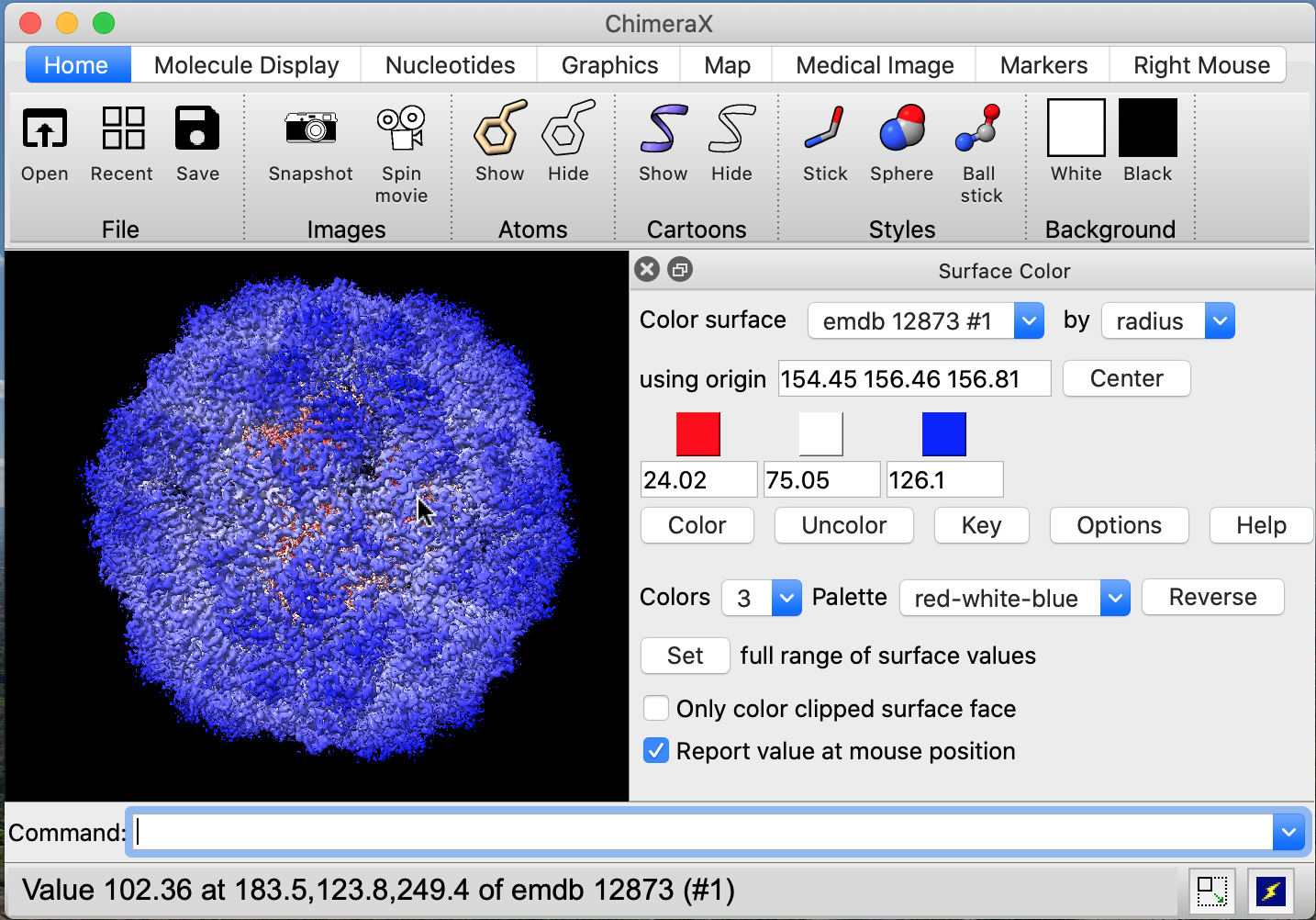Click the lightning bolt icon in status bar
Image resolution: width=1316 pixels, height=920 pixels.
tap(1270, 891)
